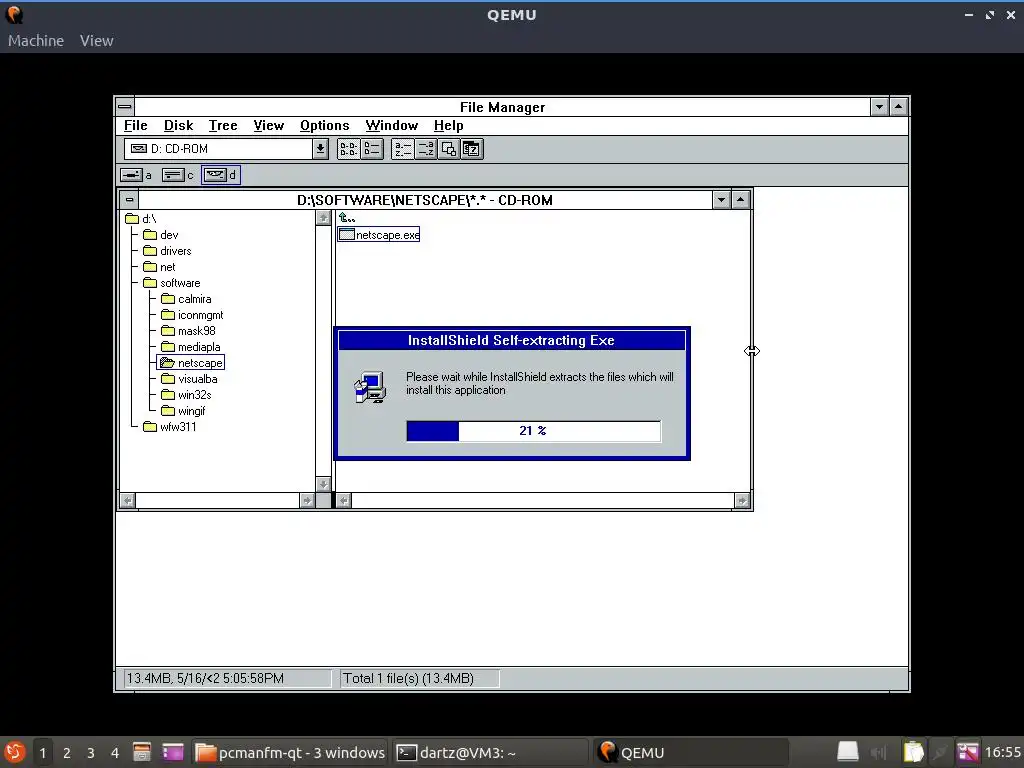The width and height of the screenshot is (1024, 768).
Task: Select the software folder
Action: (172, 283)
